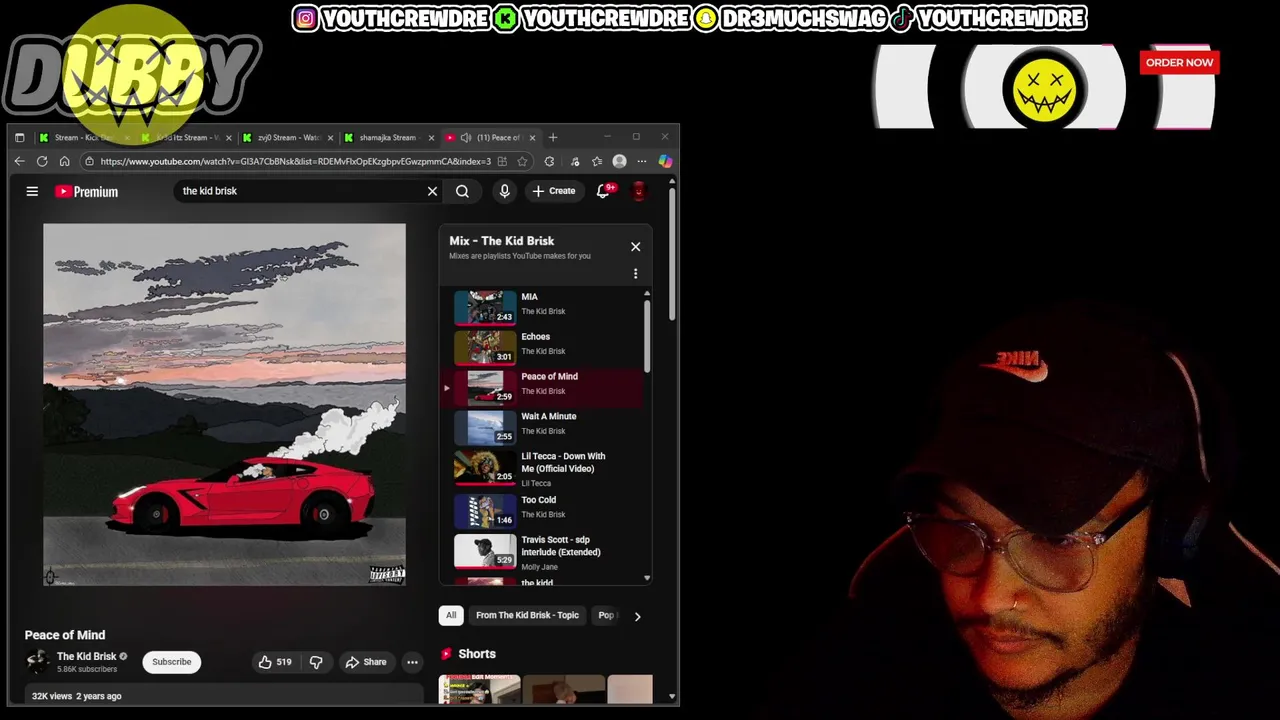This screenshot has width=1280, height=720.
Task: Open a new browser tab
Action: coord(553,137)
